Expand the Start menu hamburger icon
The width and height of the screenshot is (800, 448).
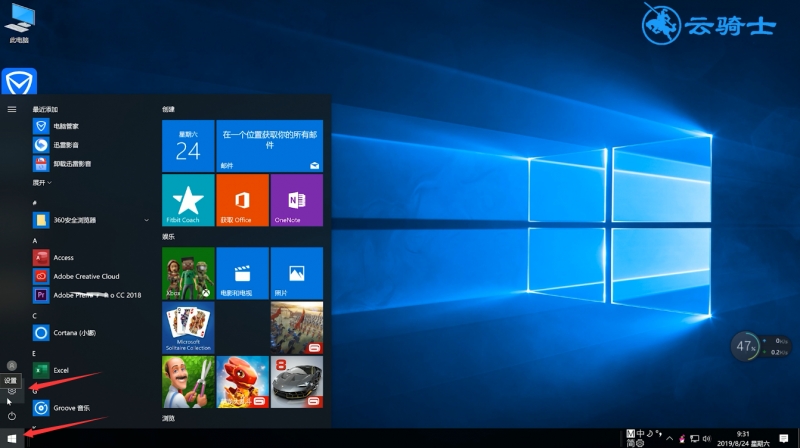[x=12, y=109]
